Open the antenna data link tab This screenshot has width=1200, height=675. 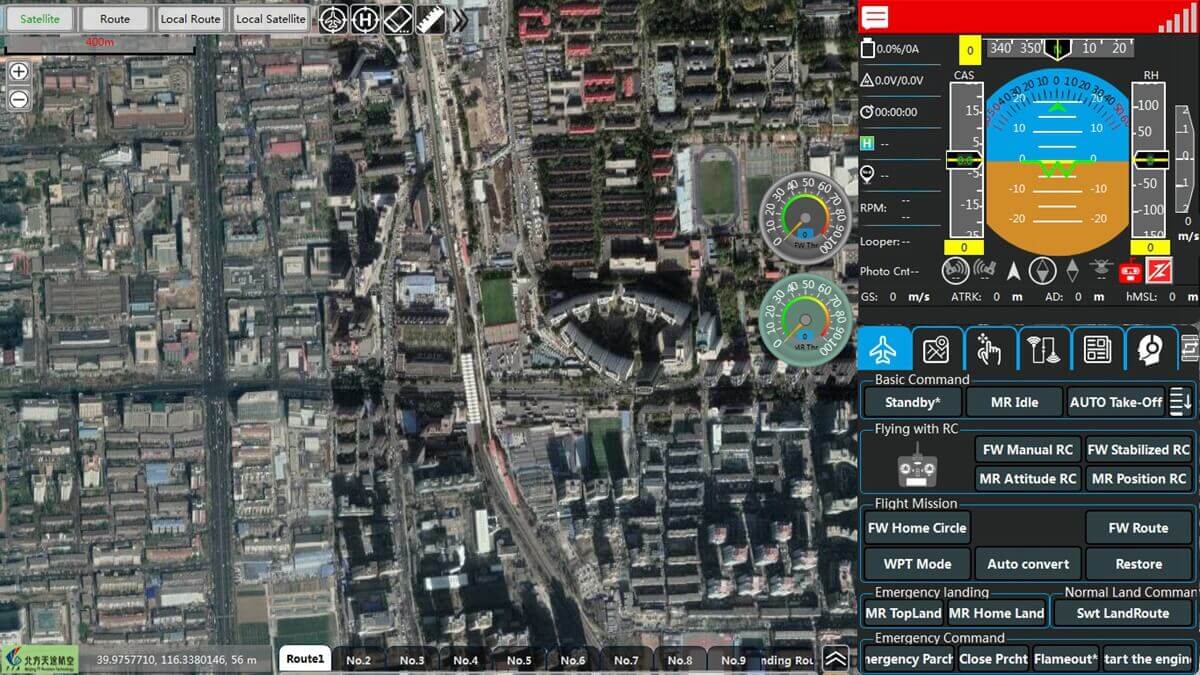coord(1043,349)
